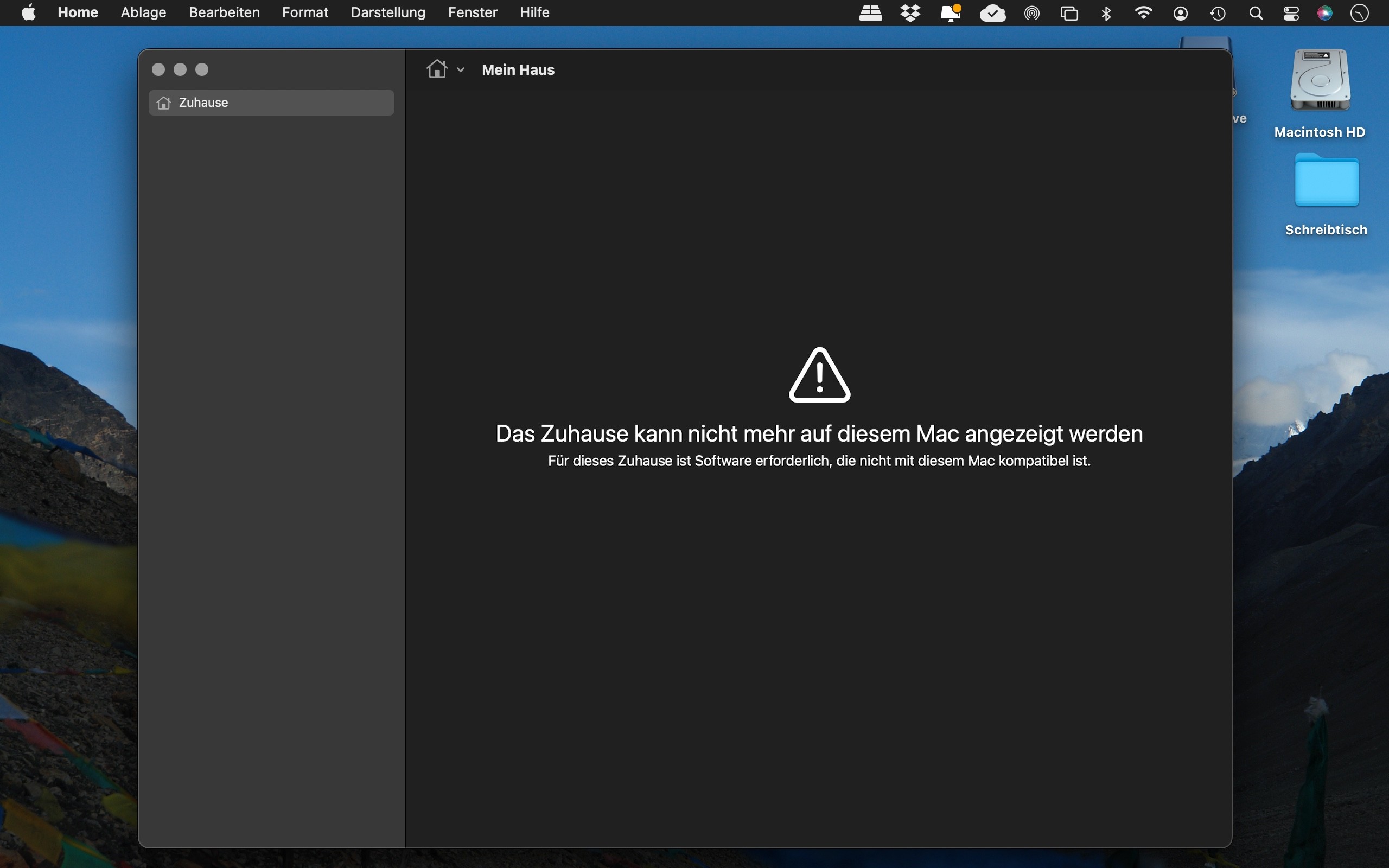Viewport: 1389px width, 868px height.
Task: Open the Hilfe menu
Action: point(534,12)
